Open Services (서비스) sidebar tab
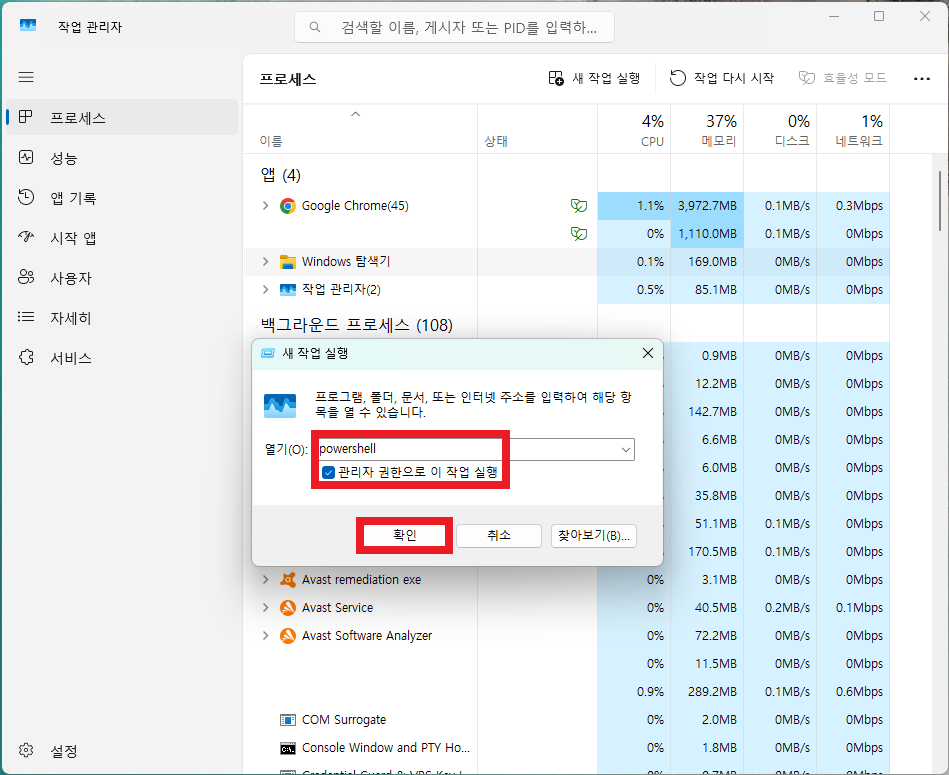949x775 pixels. 122,358
